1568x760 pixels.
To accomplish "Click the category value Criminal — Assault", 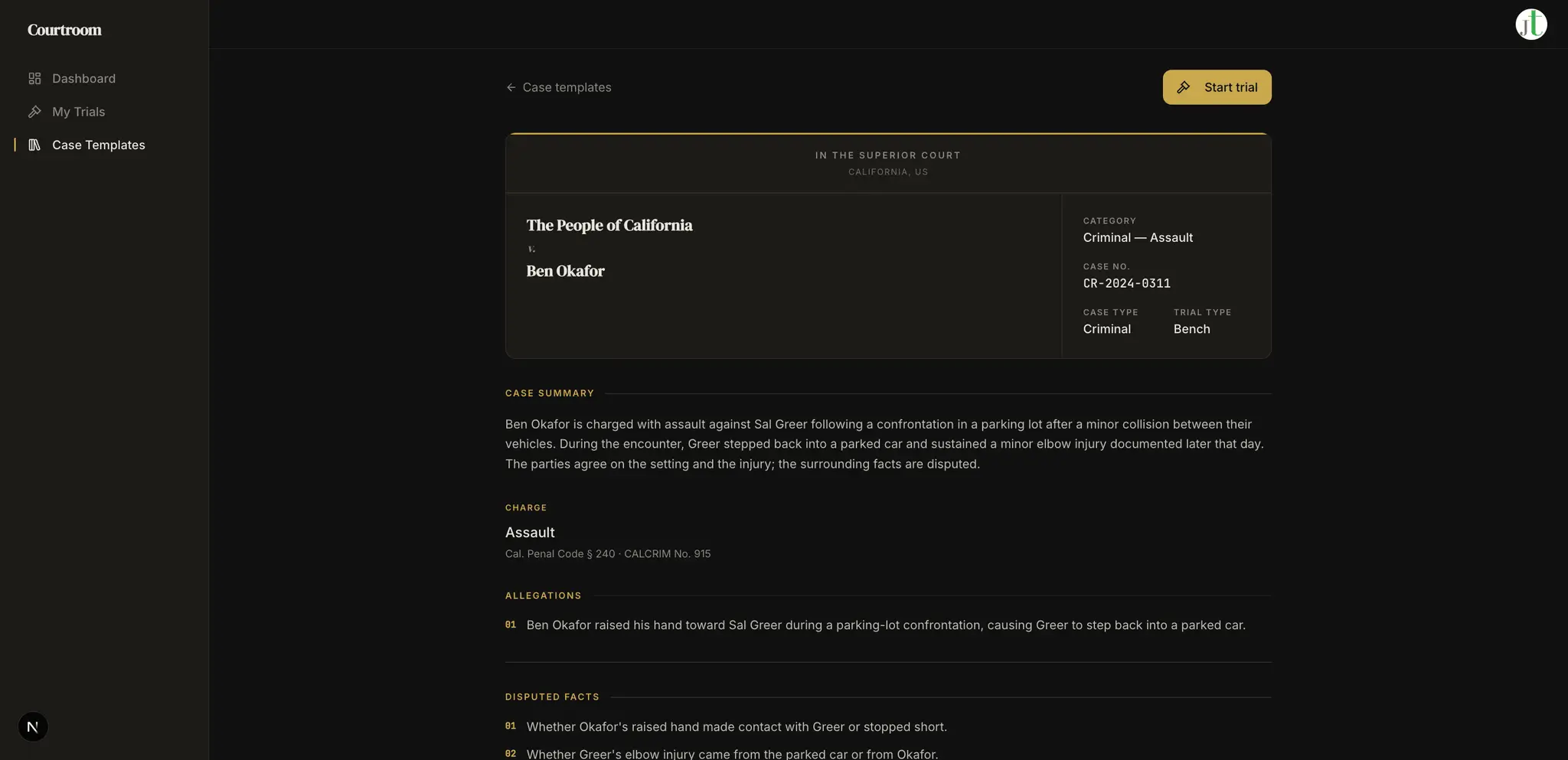I will pyautogui.click(x=1138, y=237).
